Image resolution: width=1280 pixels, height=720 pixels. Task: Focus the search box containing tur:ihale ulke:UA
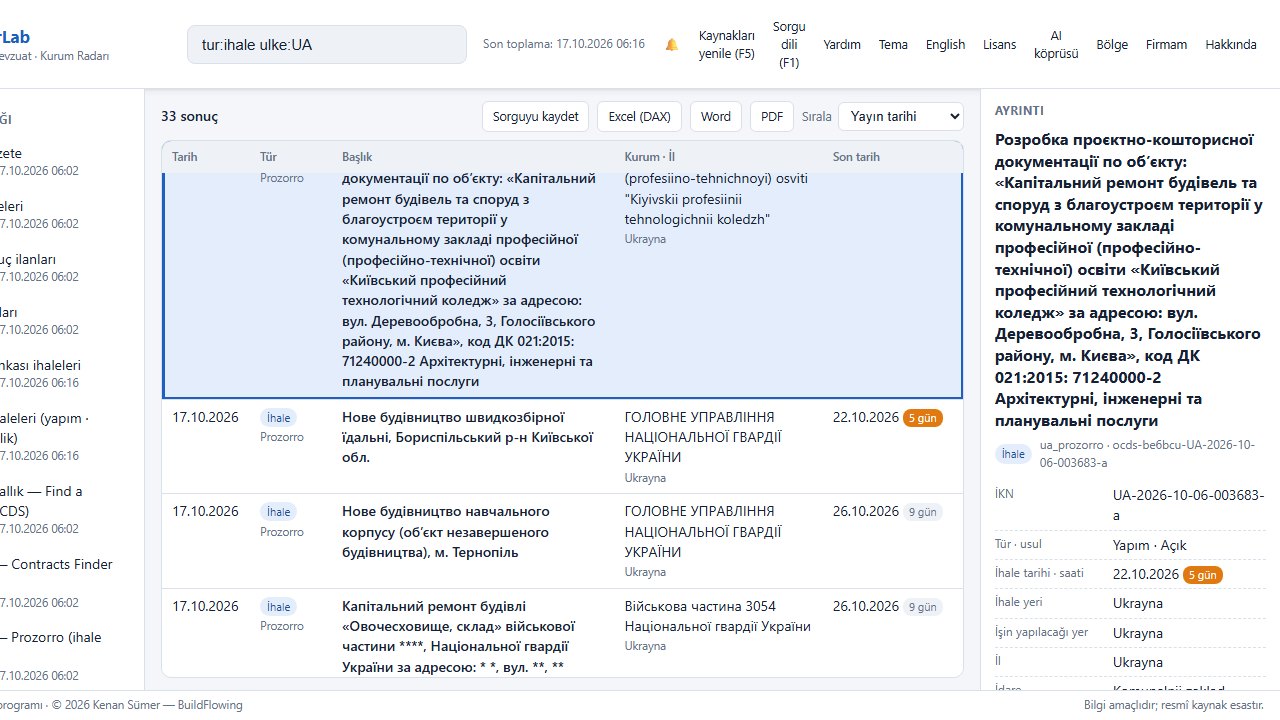point(327,45)
